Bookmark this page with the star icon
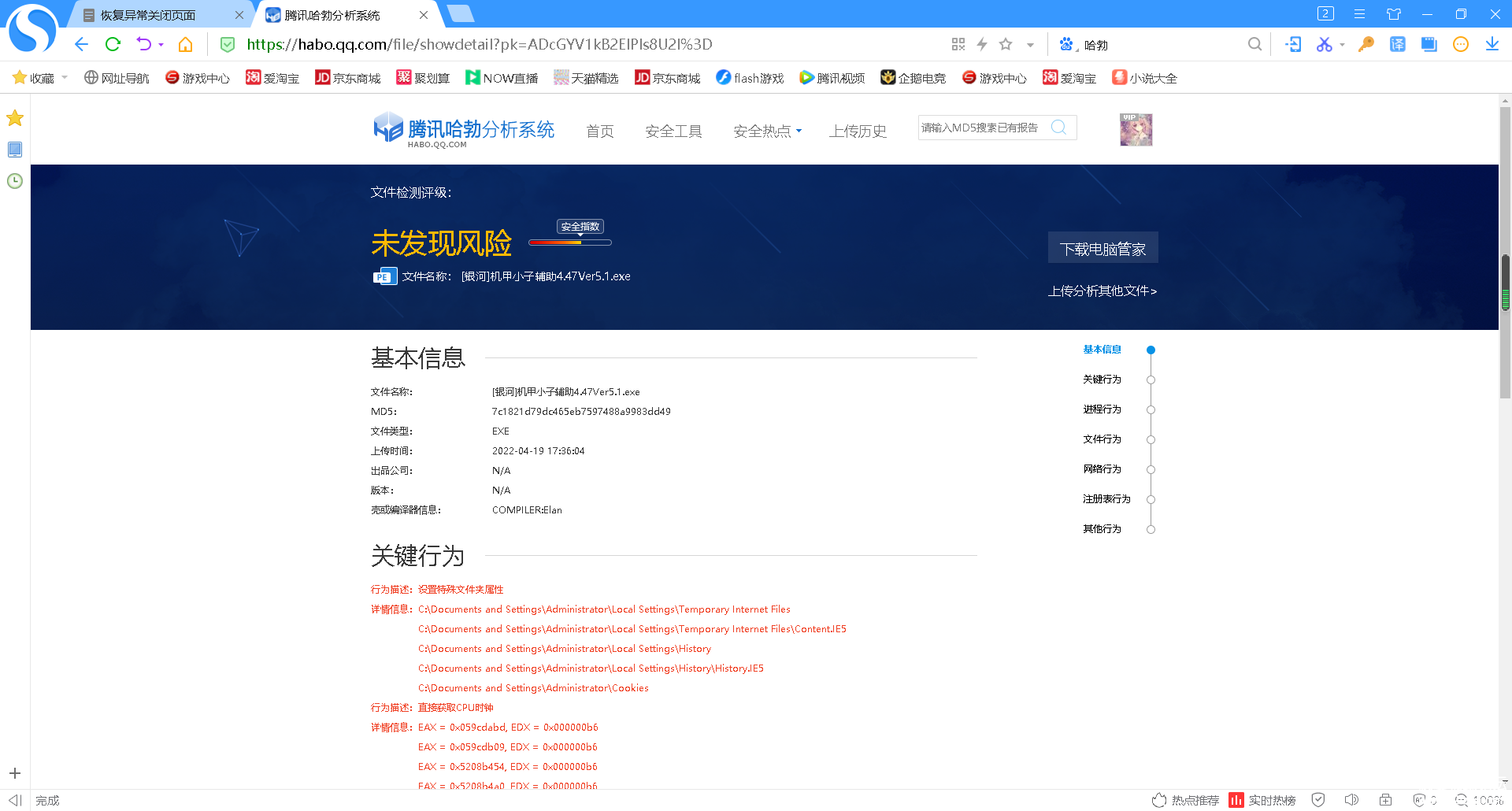 click(1006, 45)
